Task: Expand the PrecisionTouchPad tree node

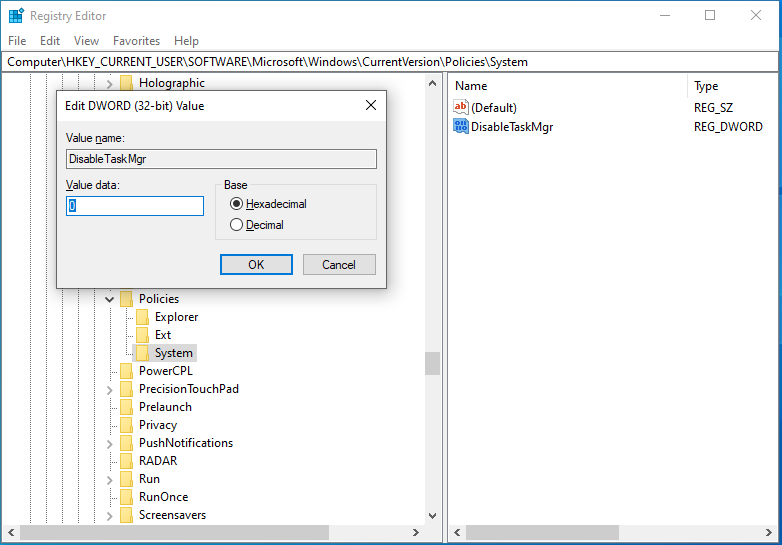Action: (x=110, y=389)
